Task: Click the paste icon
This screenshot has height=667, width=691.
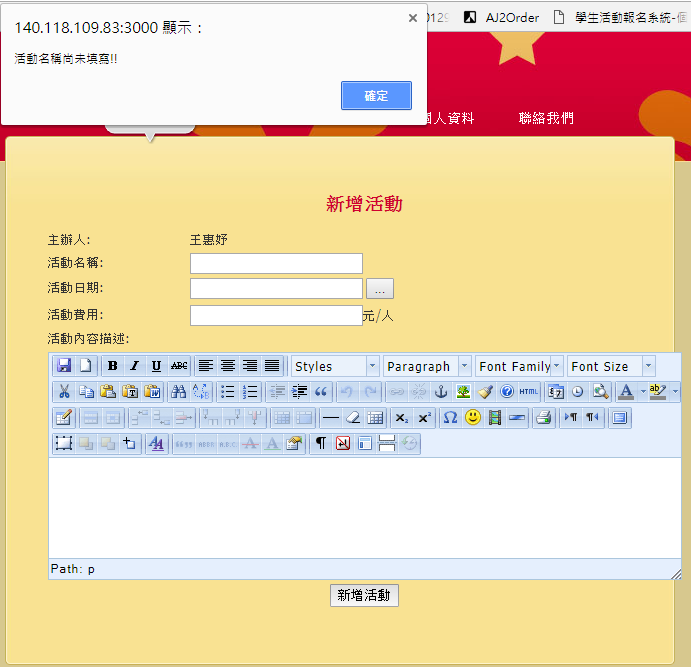Action: 108,392
